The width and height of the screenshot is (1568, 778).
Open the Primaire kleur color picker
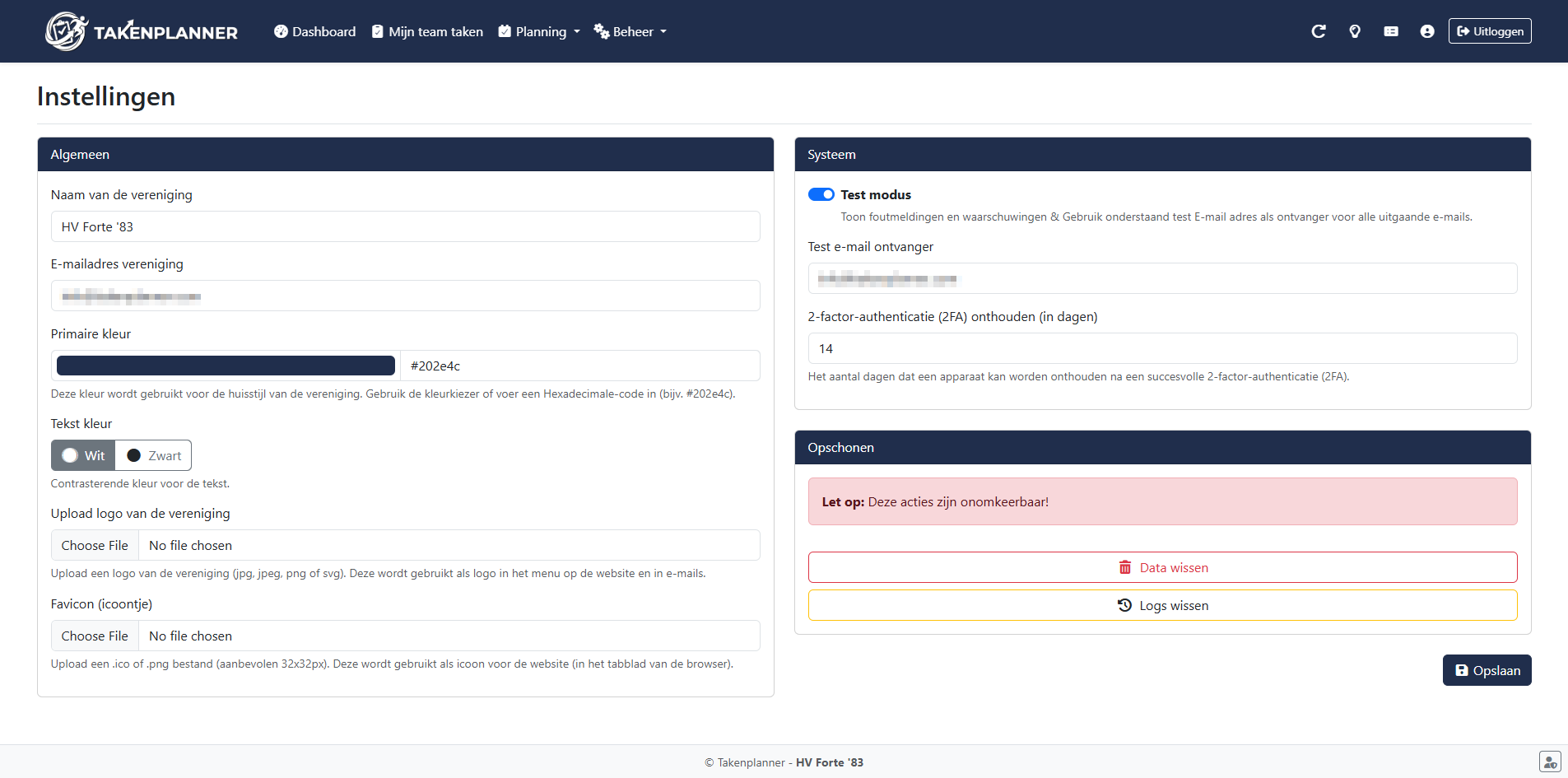click(225, 365)
